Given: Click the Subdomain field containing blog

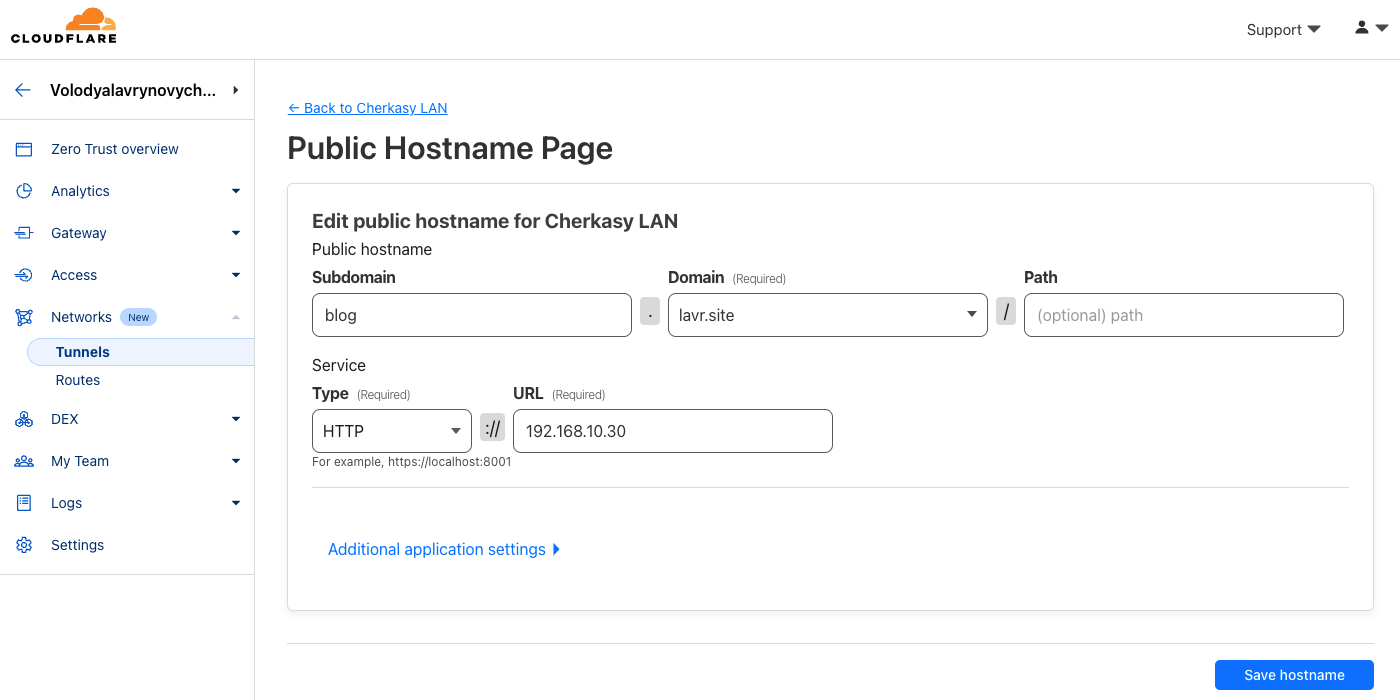Looking at the screenshot, I should coord(471,315).
